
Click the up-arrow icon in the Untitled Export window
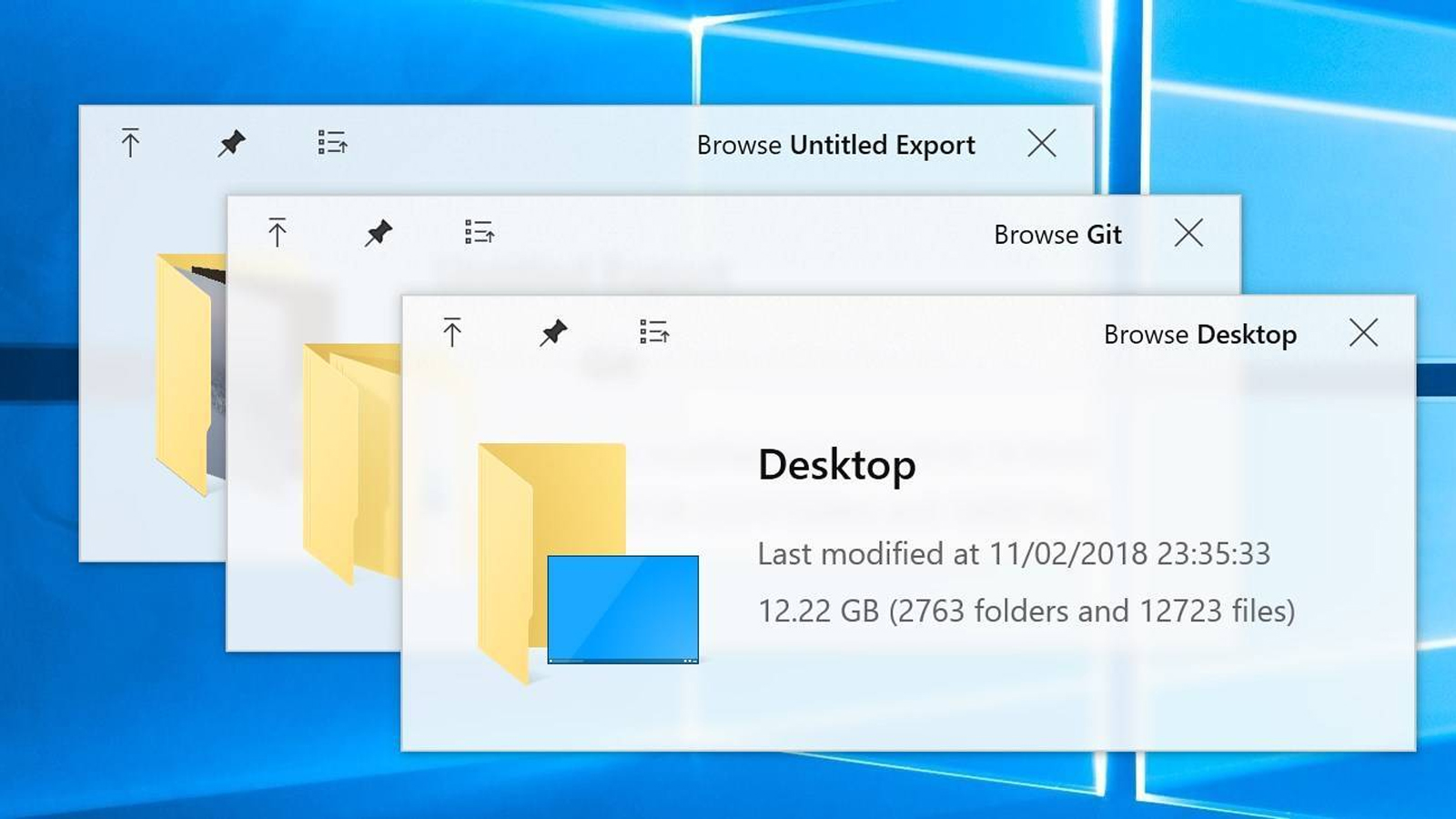(130, 143)
